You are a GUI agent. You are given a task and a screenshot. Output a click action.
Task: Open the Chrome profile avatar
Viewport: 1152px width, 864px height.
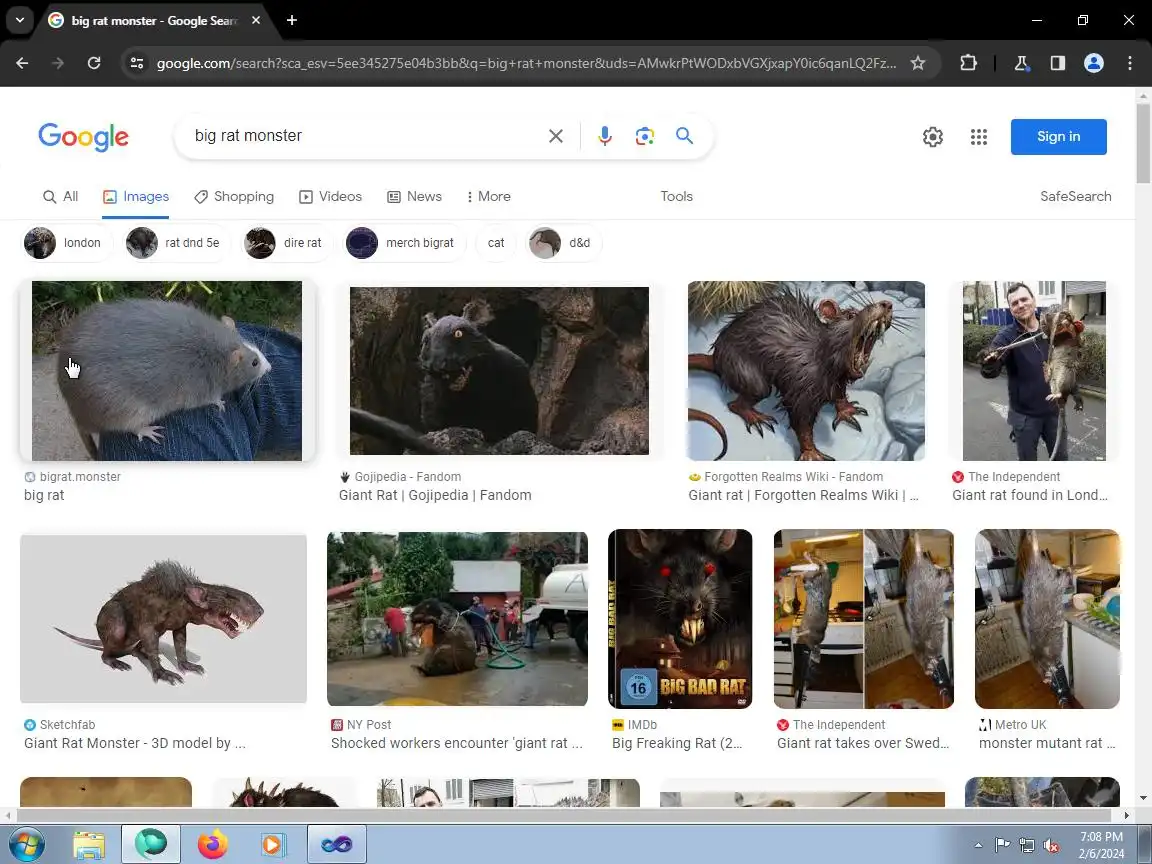pos(1094,63)
